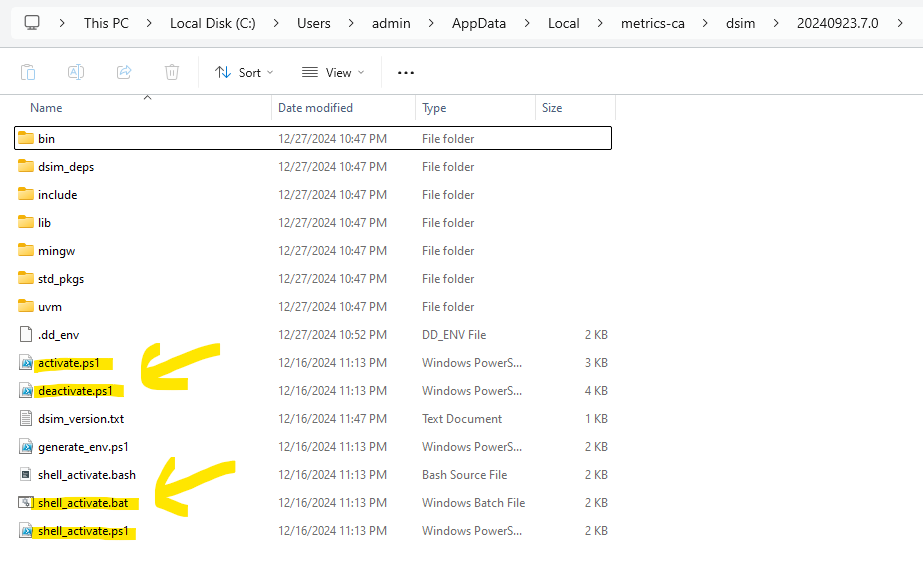Click the This PC monitor icon

click(x=32, y=22)
